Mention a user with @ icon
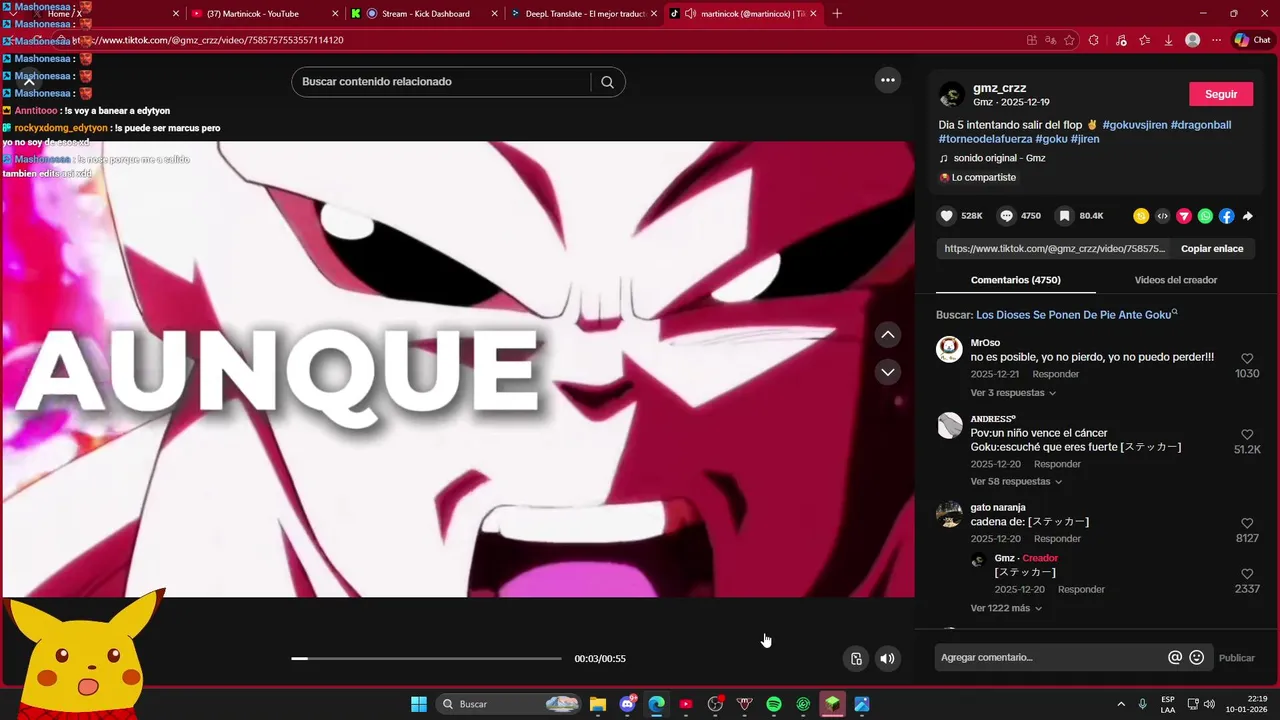The height and width of the screenshot is (720, 1280). [1175, 657]
